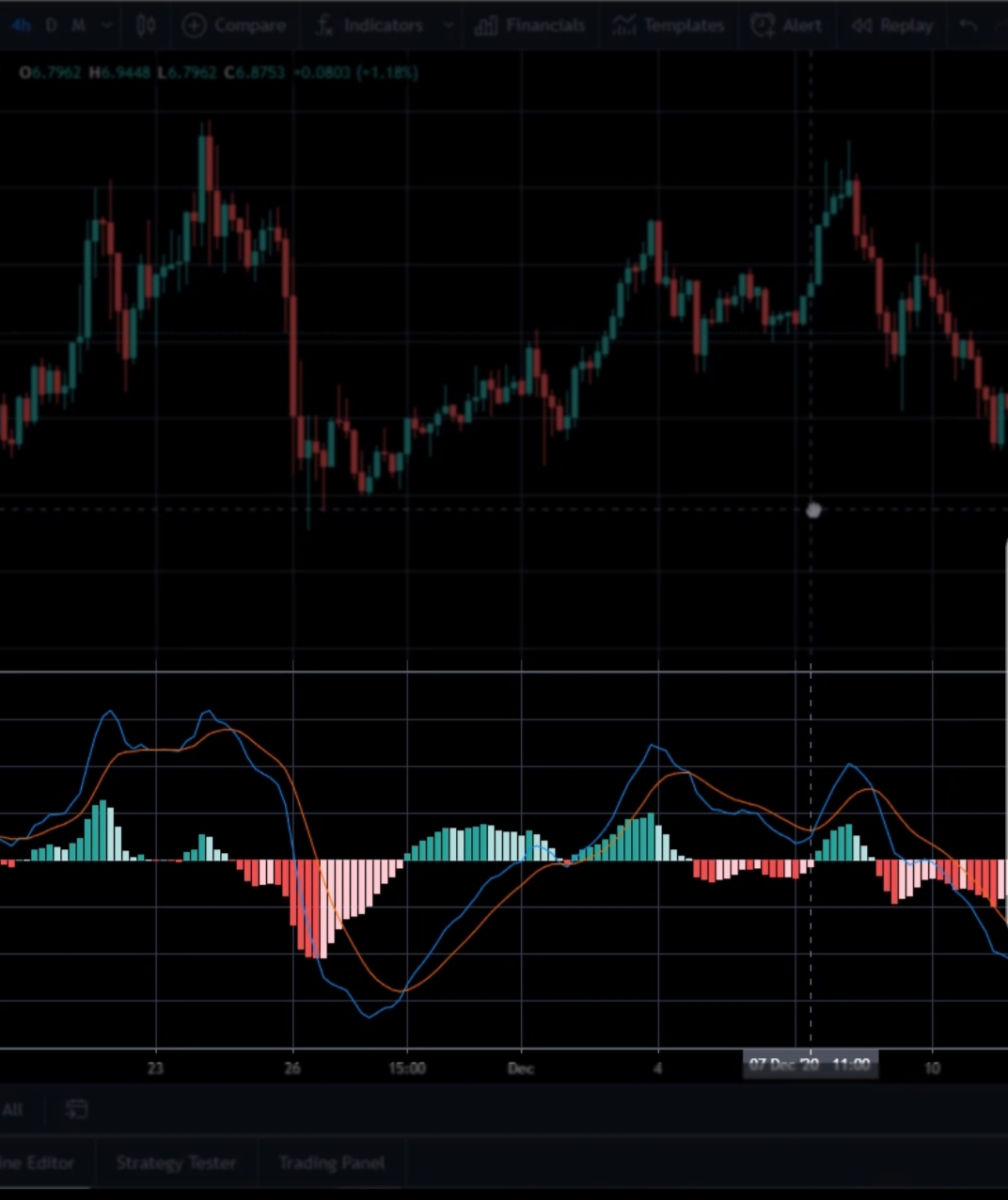
Task: Start bar Replay mode
Action: tap(861, 25)
